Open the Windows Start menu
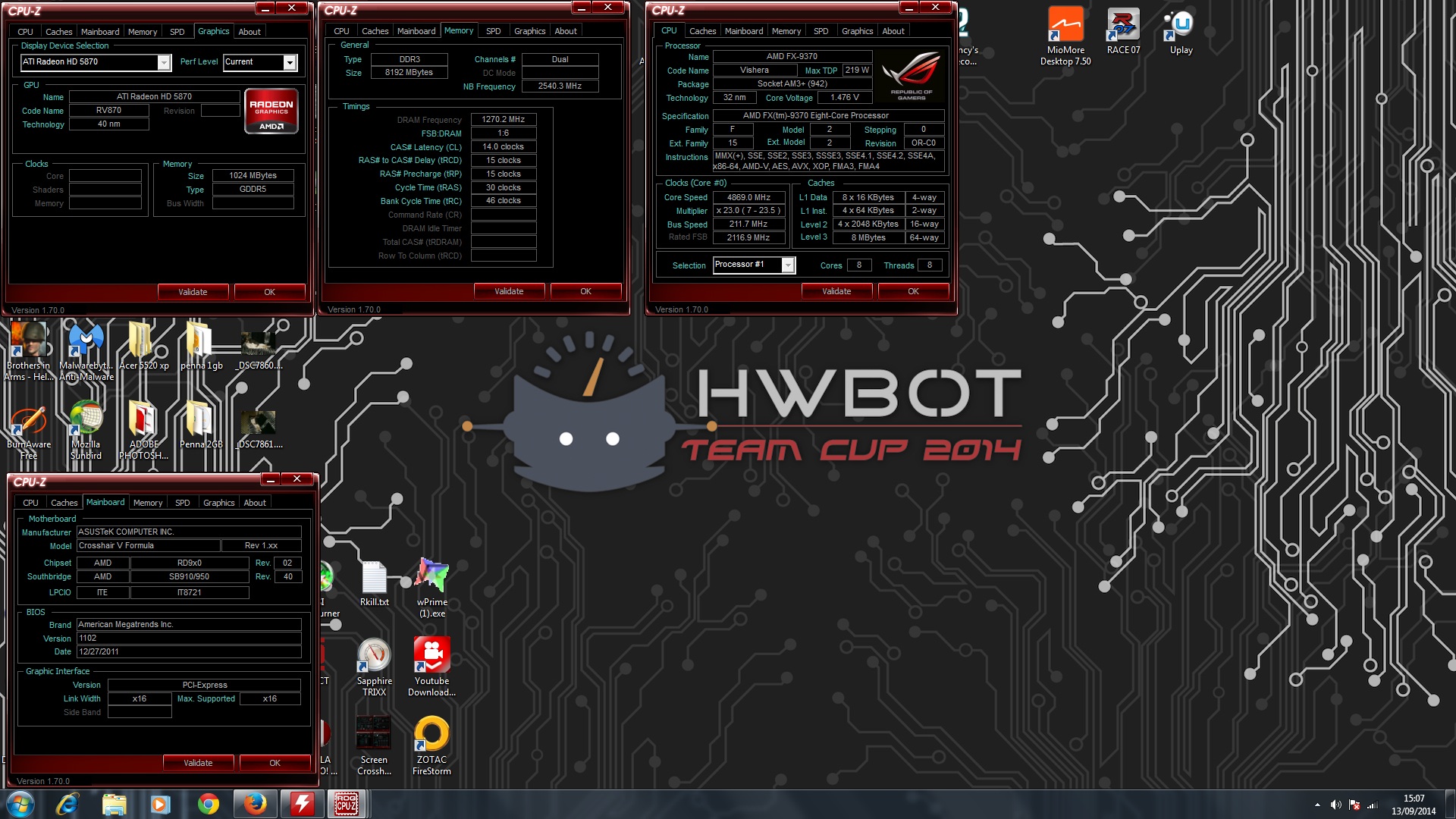The height and width of the screenshot is (819, 1456). (20, 804)
